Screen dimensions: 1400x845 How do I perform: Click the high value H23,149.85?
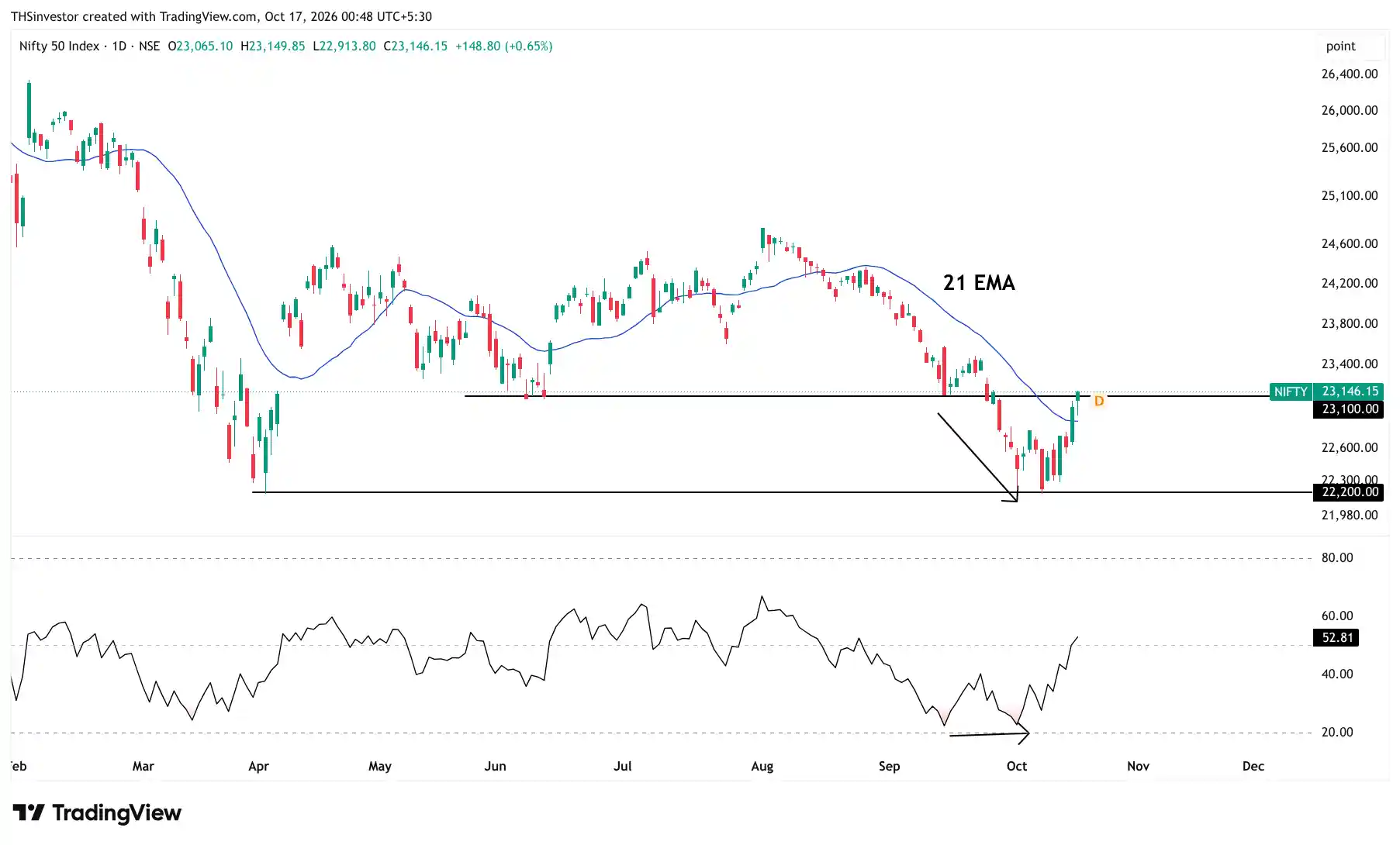pyautogui.click(x=272, y=47)
